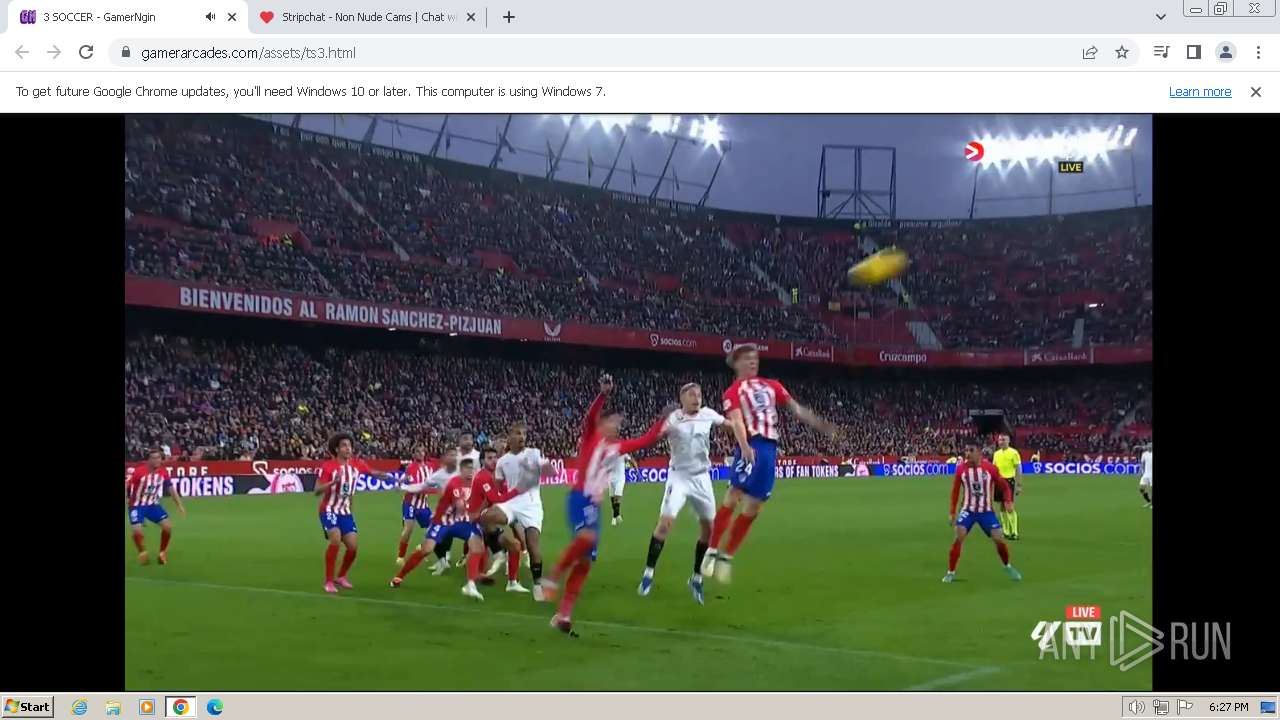1280x720 pixels.
Task: Open the Learn more link
Action: [1200, 91]
